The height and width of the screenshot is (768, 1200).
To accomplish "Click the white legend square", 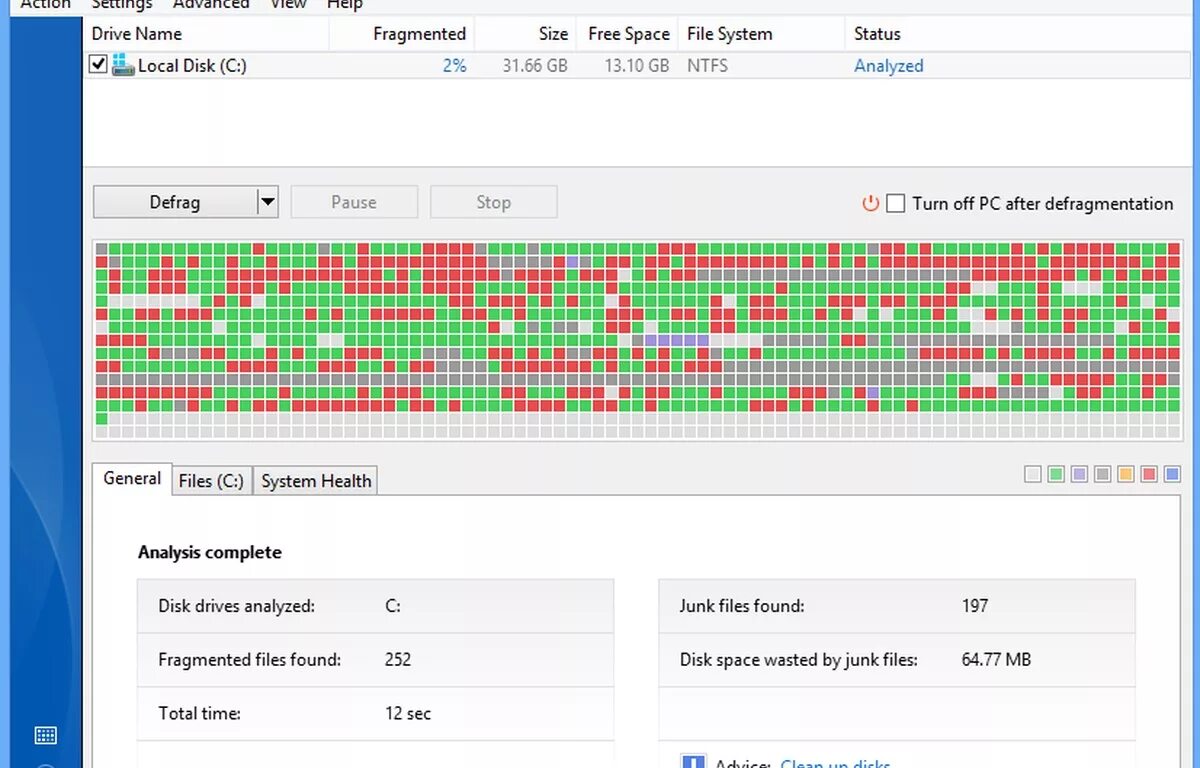I will (1033, 474).
